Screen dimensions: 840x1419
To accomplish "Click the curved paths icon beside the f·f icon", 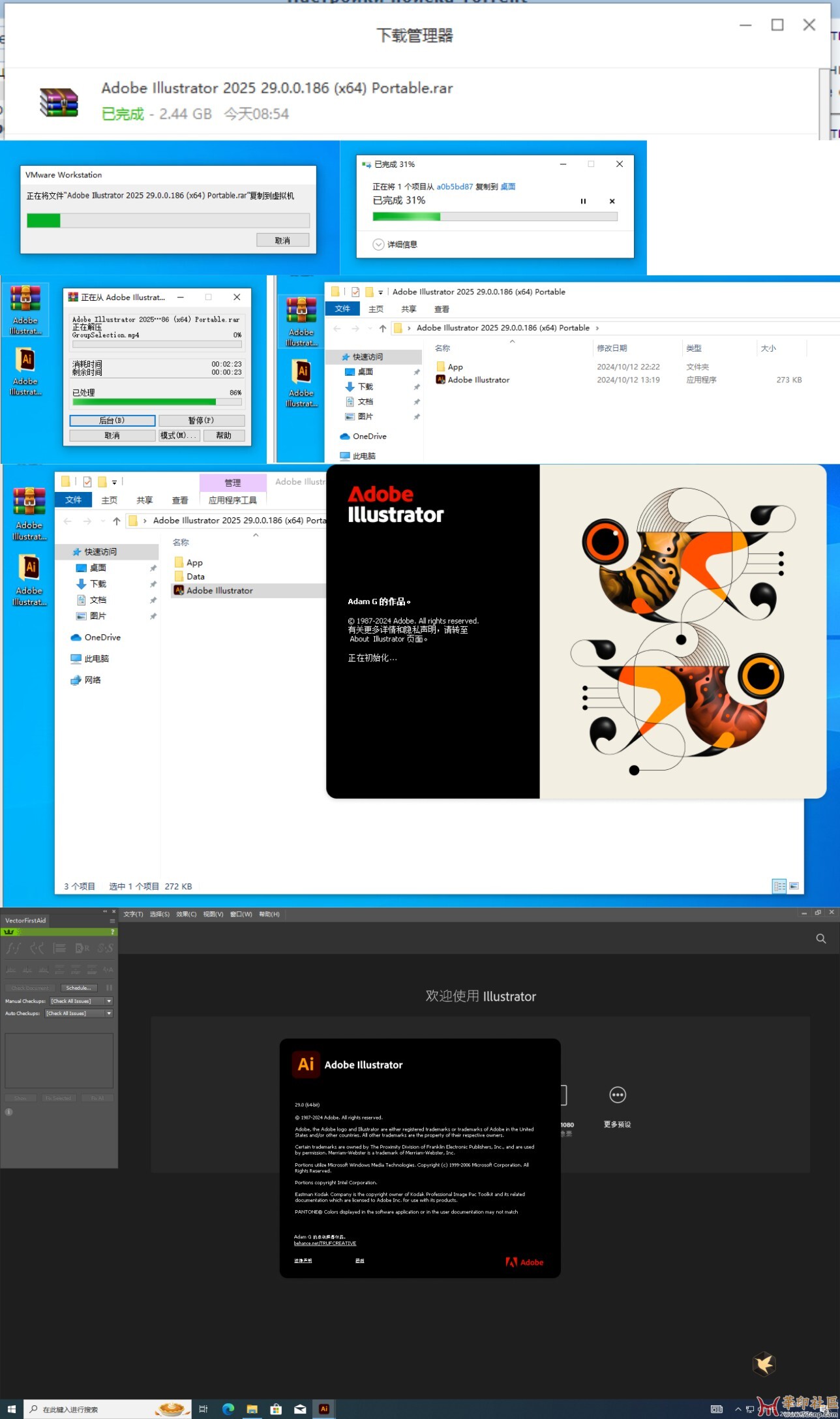I will [37, 948].
